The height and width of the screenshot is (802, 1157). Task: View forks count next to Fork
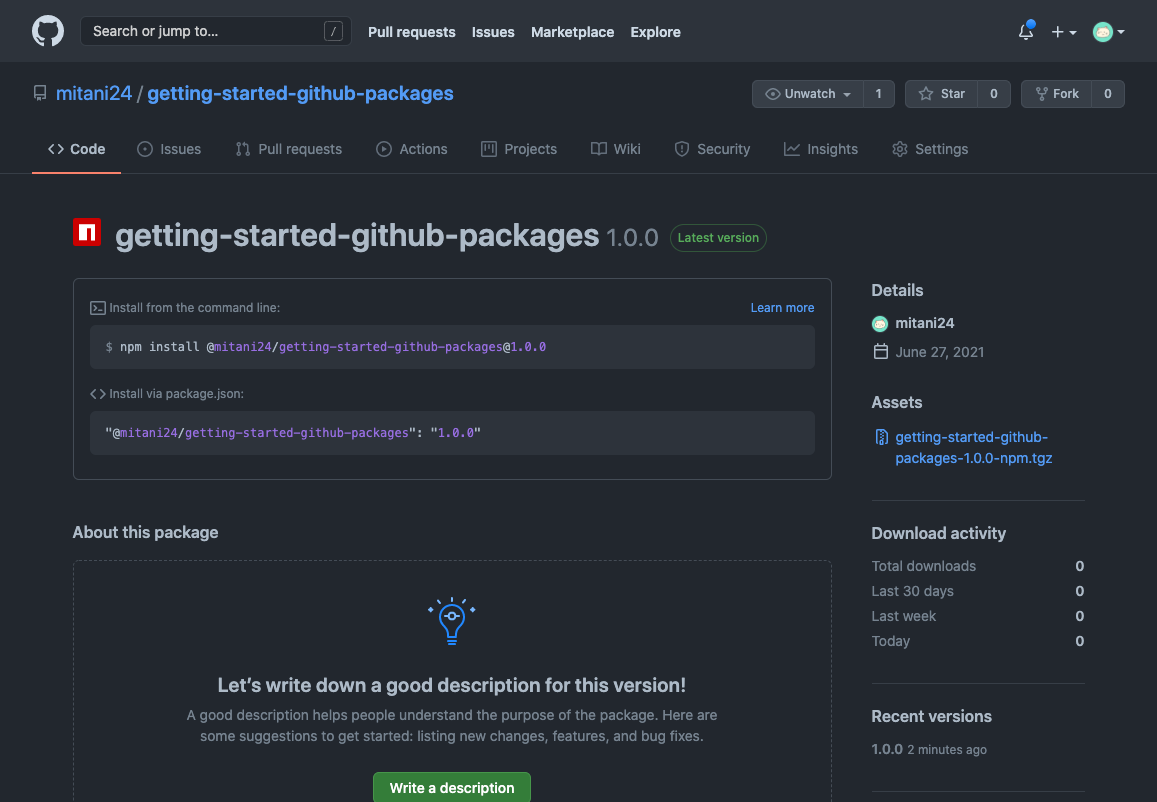coord(1108,94)
